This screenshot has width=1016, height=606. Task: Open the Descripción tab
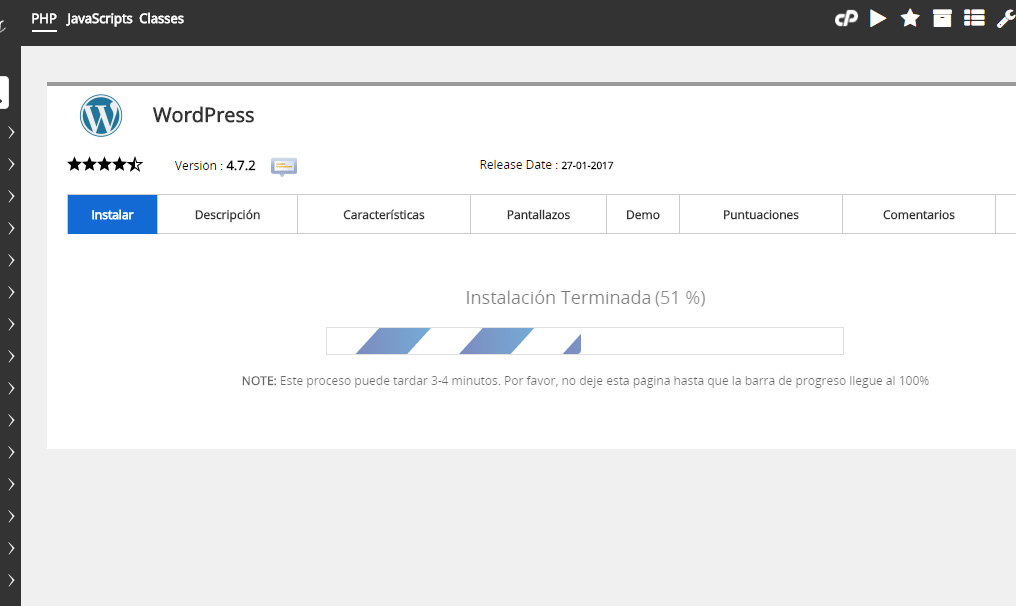tap(227, 215)
